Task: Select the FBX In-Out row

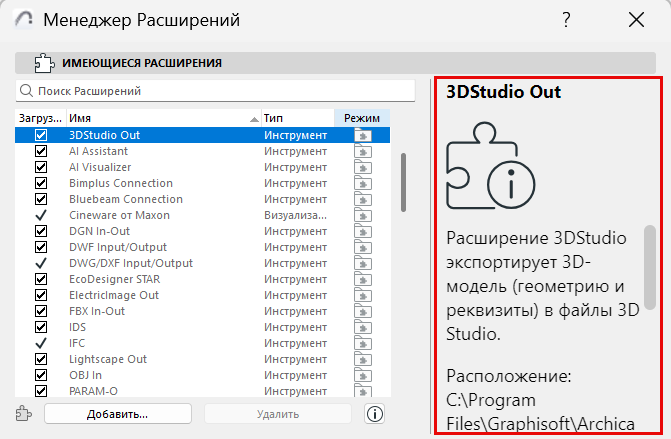Action: [x=202, y=311]
